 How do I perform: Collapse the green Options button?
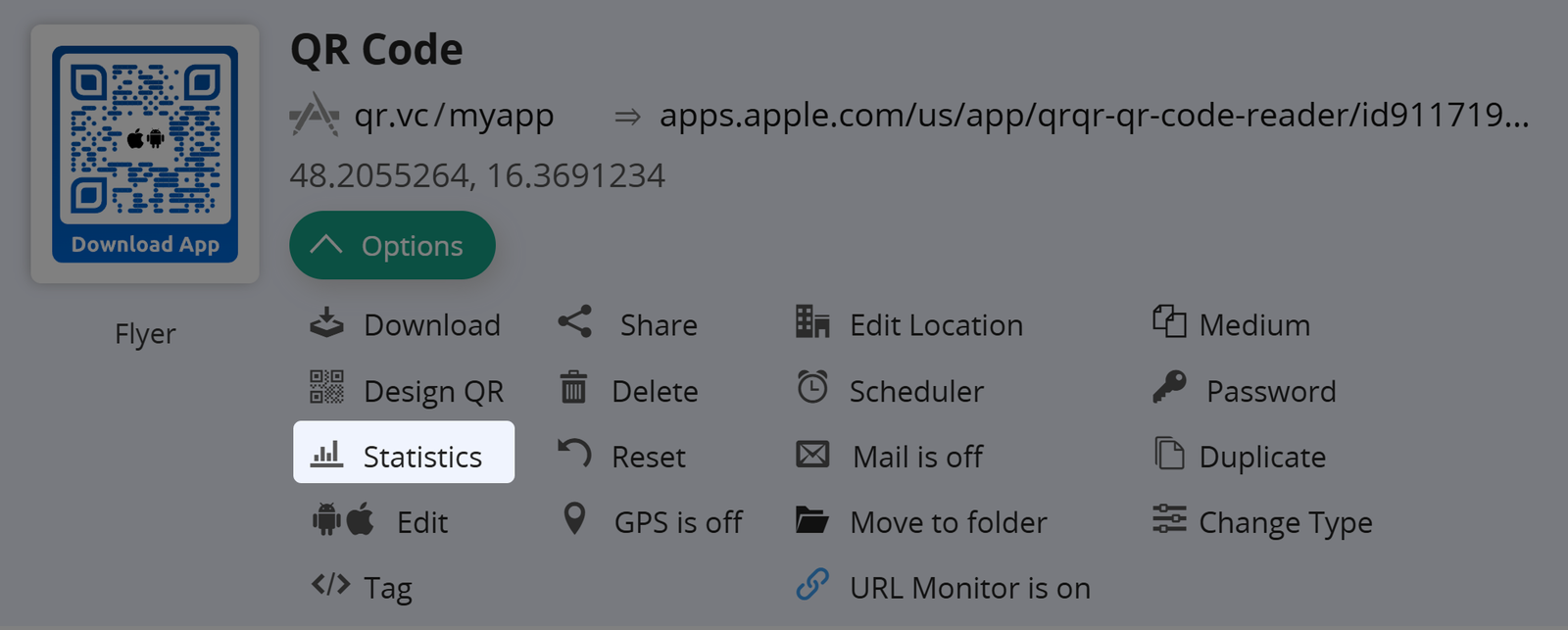(x=392, y=246)
